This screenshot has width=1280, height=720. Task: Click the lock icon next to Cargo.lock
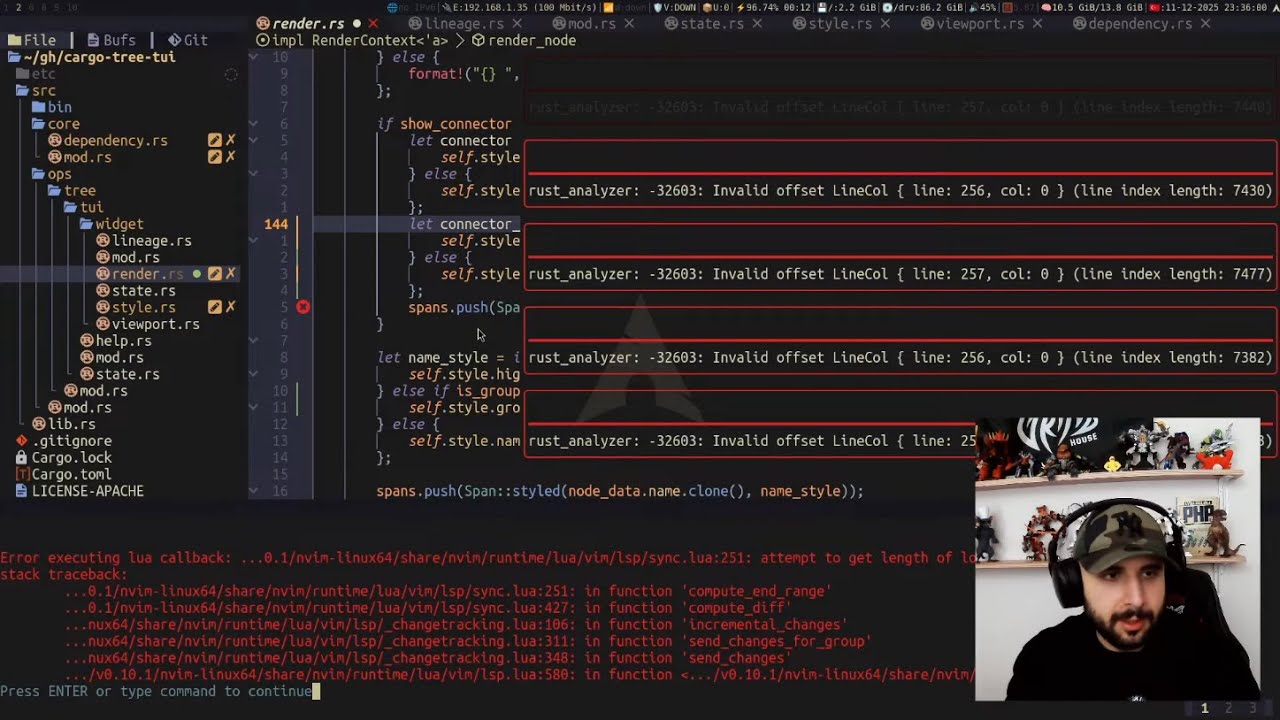tap(22, 458)
